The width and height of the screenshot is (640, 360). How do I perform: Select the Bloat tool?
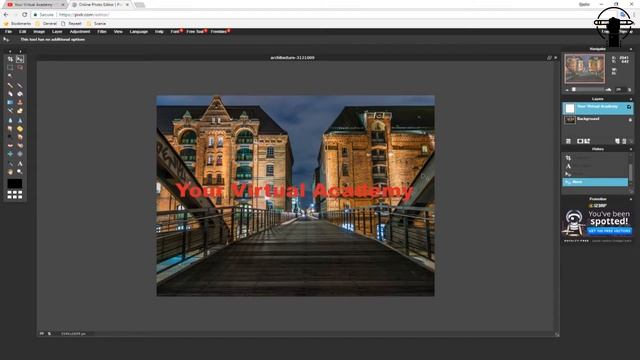[10, 154]
